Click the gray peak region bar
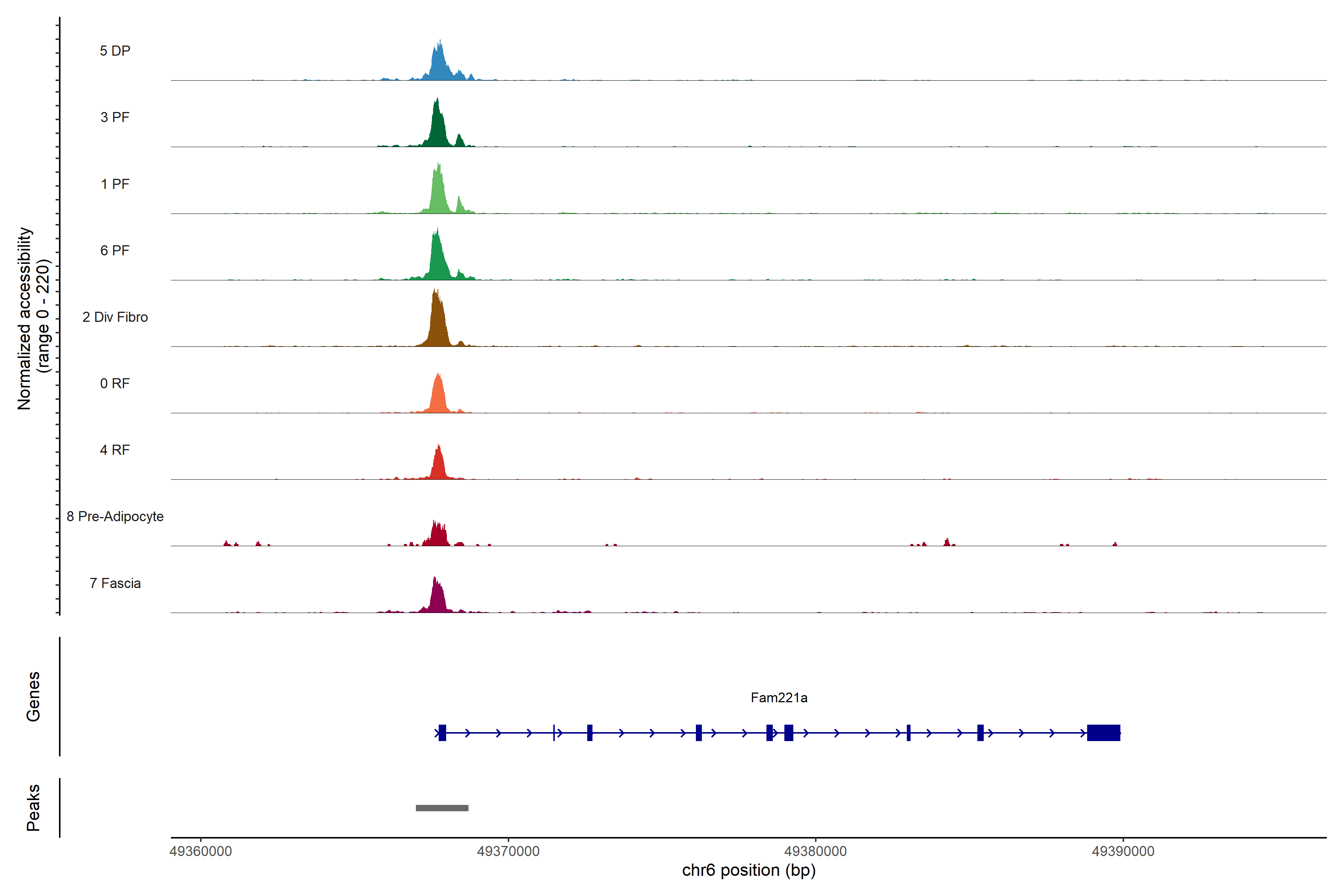1344x896 pixels. pos(442,808)
